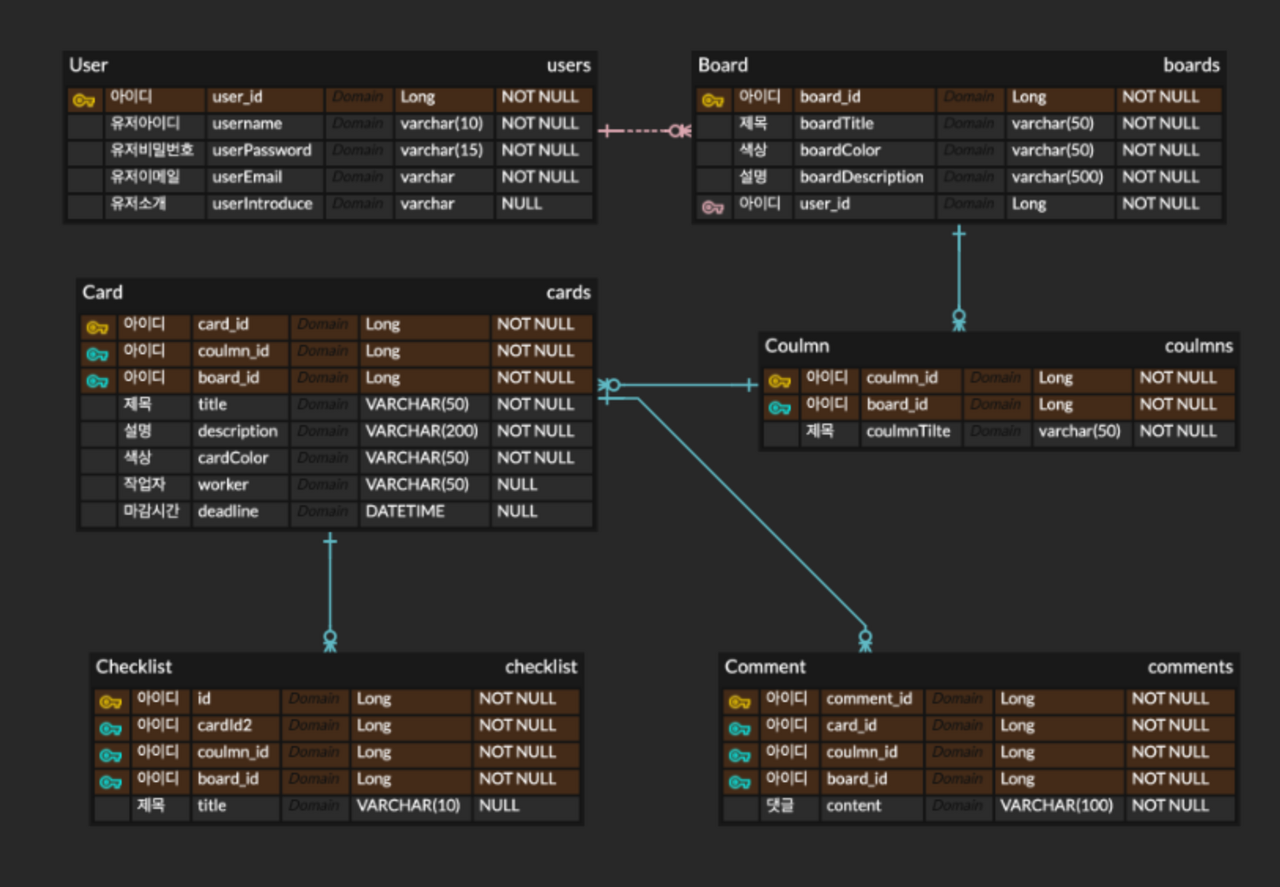Click the varchar(15) type of userPassword
The width and height of the screenshot is (1280, 887).
[442, 150]
